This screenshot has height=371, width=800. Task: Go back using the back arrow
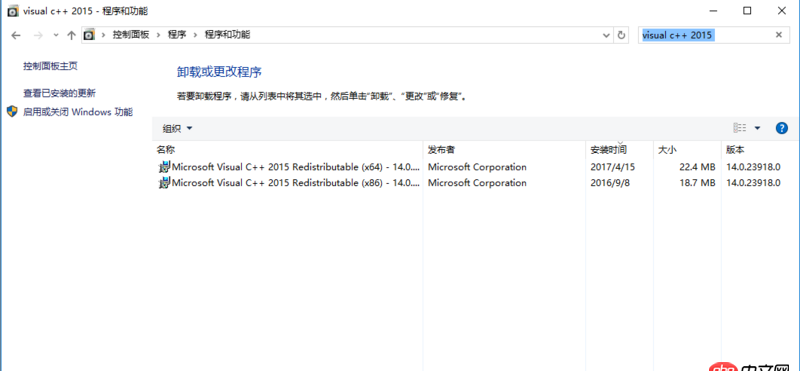click(x=16, y=35)
